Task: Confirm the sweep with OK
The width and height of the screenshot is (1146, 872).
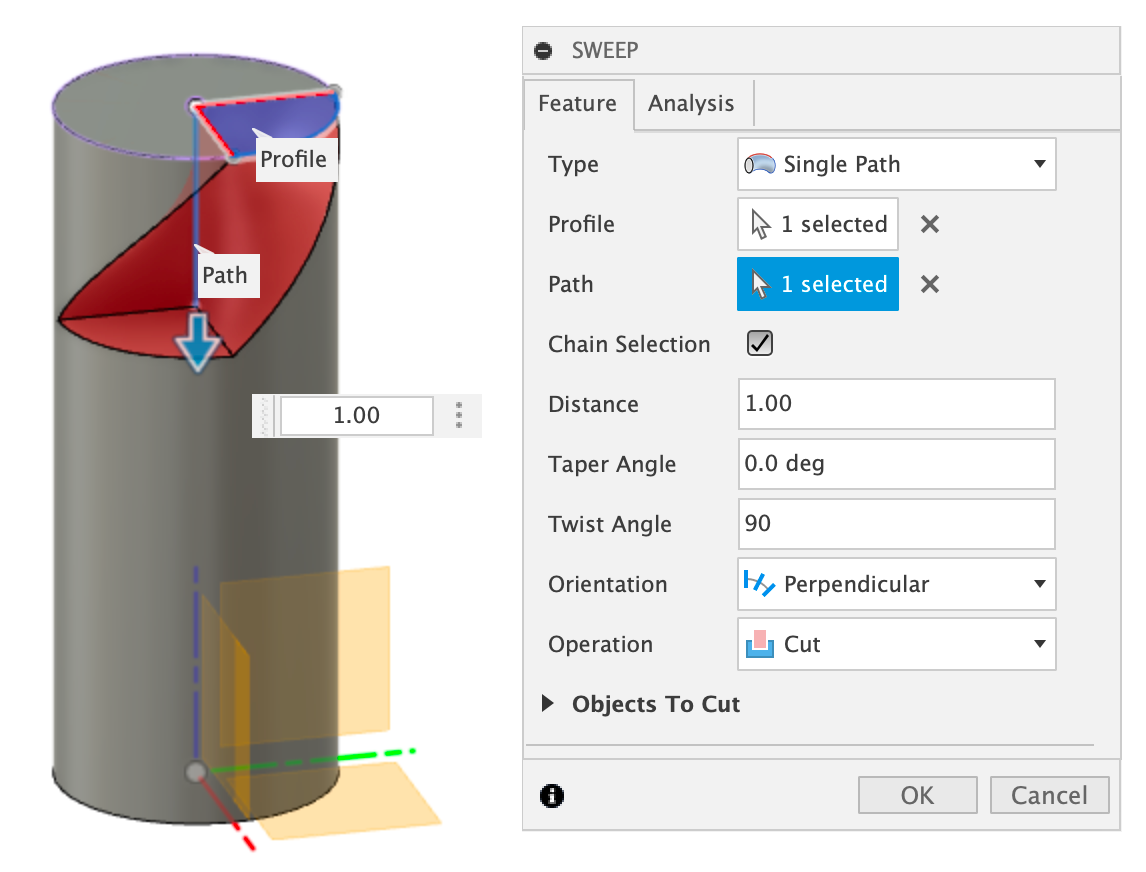Action: (917, 795)
